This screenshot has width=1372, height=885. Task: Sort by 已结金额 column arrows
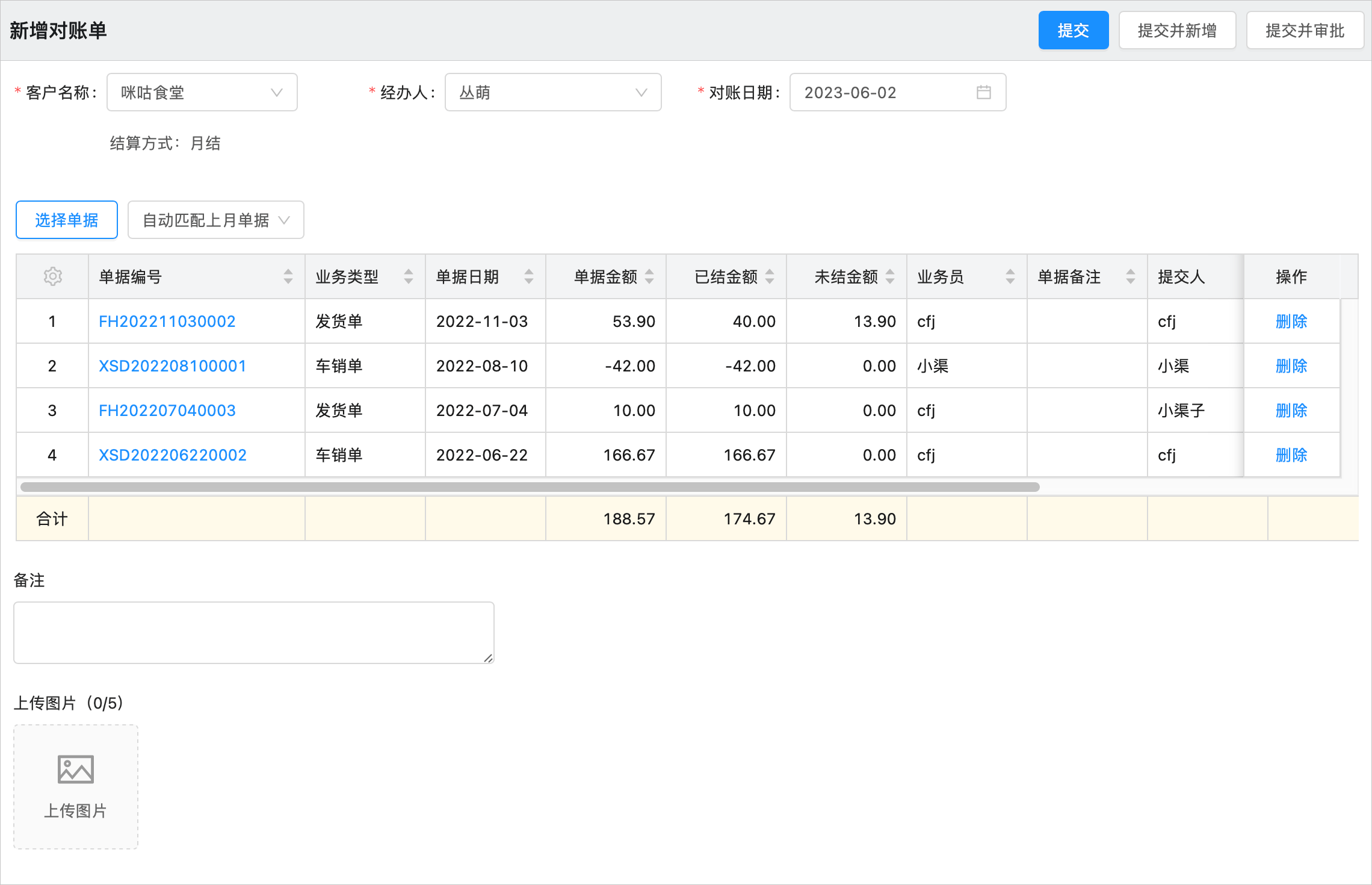tap(770, 276)
